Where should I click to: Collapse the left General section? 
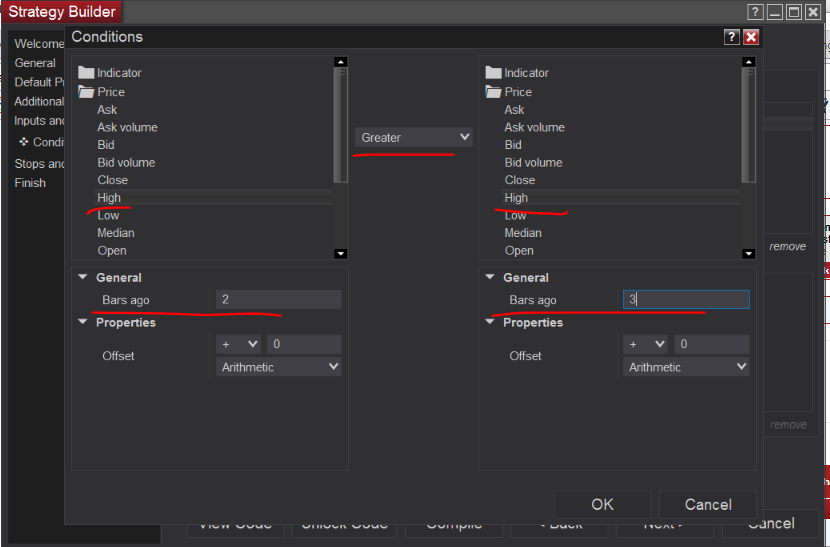pyautogui.click(x=83, y=277)
